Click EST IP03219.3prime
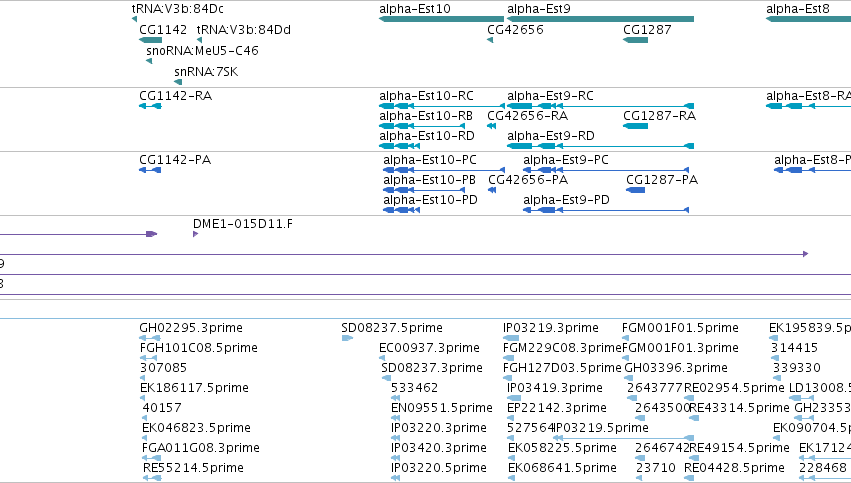 click(550, 328)
